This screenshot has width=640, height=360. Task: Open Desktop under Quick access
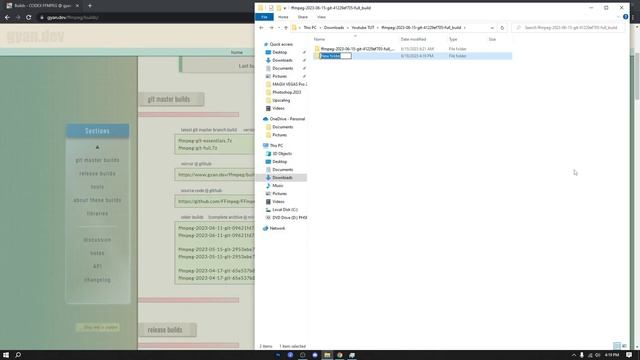280,52
